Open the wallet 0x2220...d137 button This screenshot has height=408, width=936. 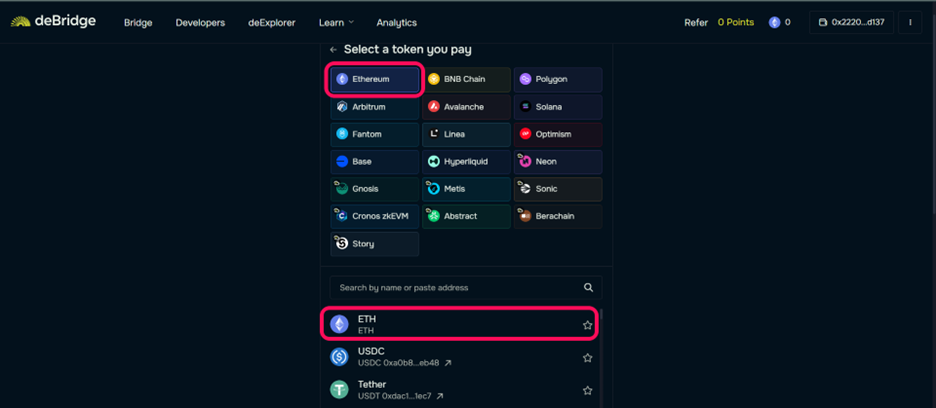pyautogui.click(x=851, y=23)
